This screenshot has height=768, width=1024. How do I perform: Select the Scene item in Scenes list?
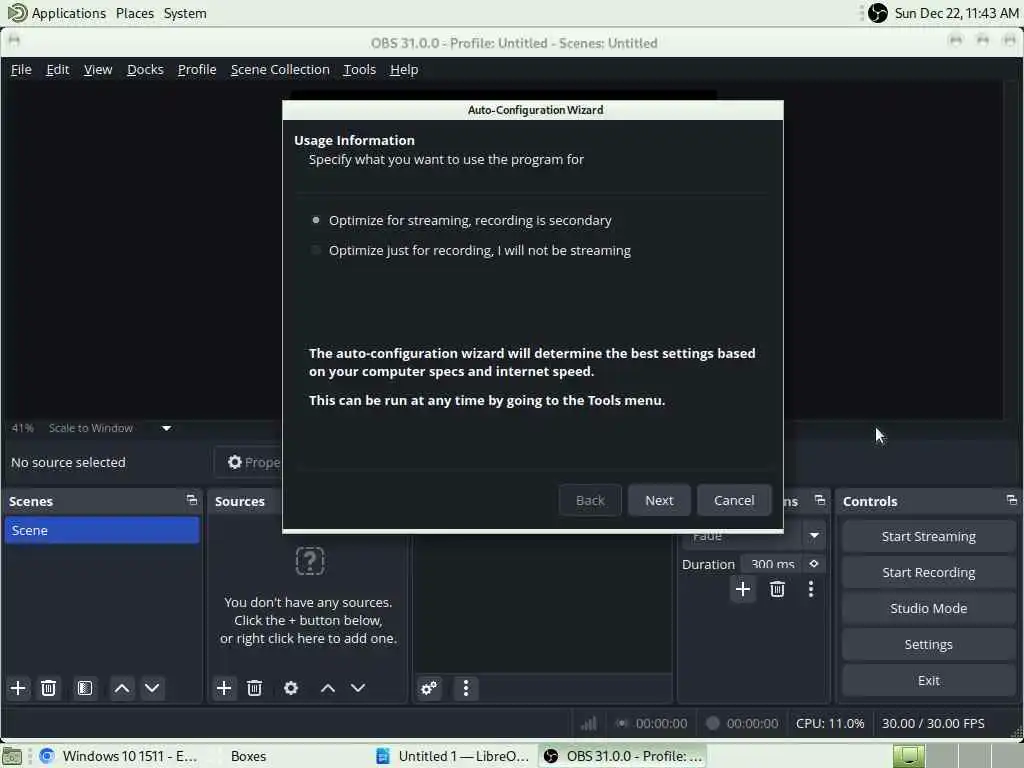coord(102,530)
